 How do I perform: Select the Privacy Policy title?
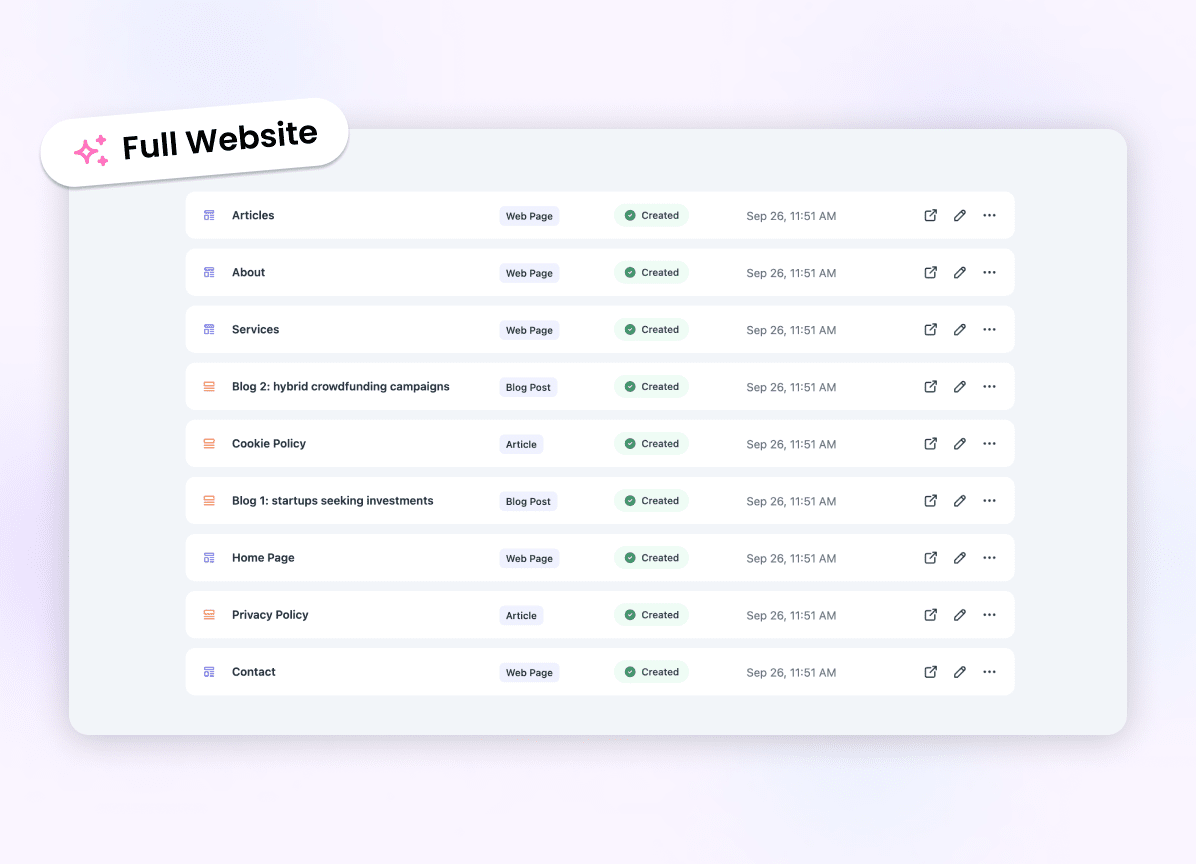coord(270,615)
